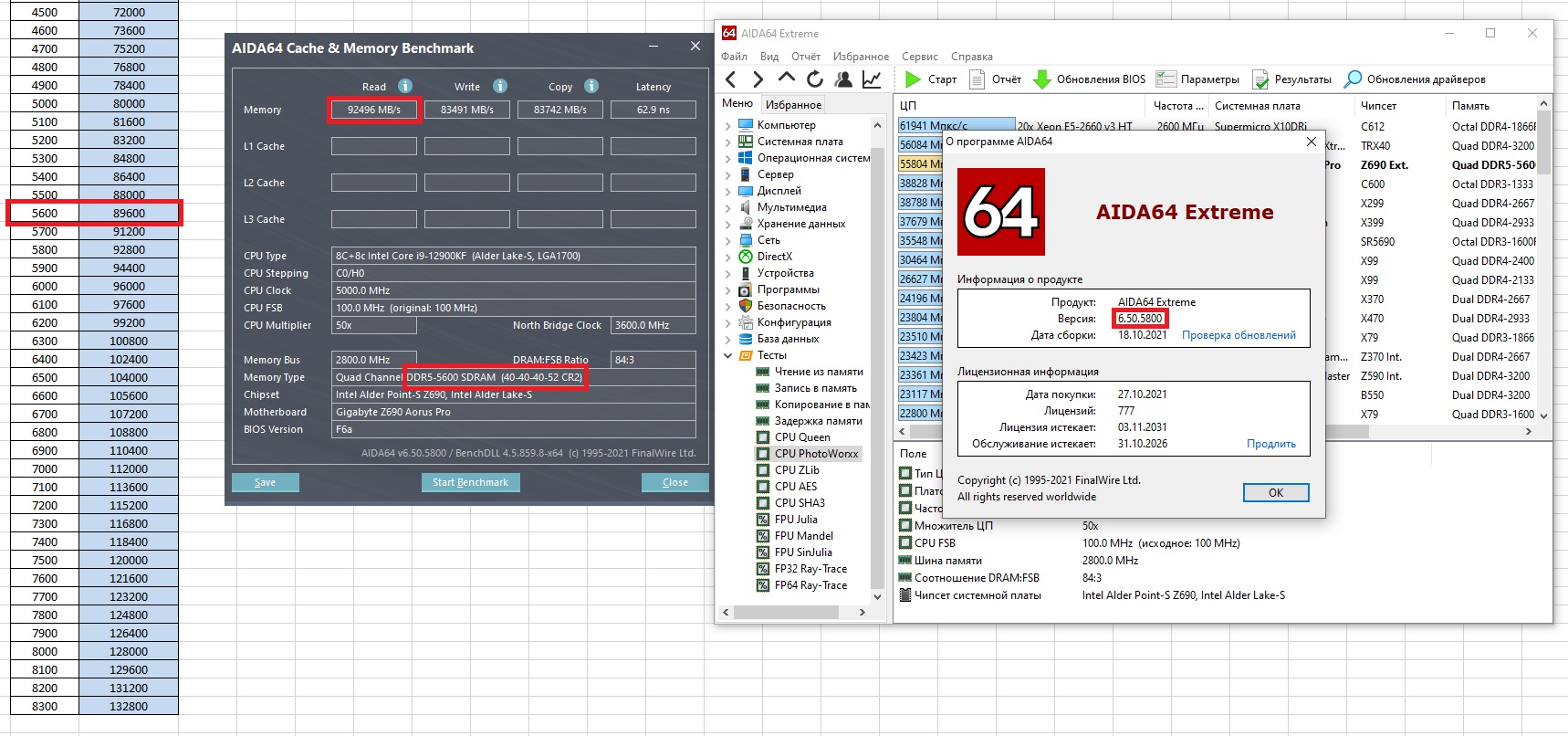This screenshot has height=736, width=1568.
Task: Expand the Устройства node arrow
Action: (727, 273)
